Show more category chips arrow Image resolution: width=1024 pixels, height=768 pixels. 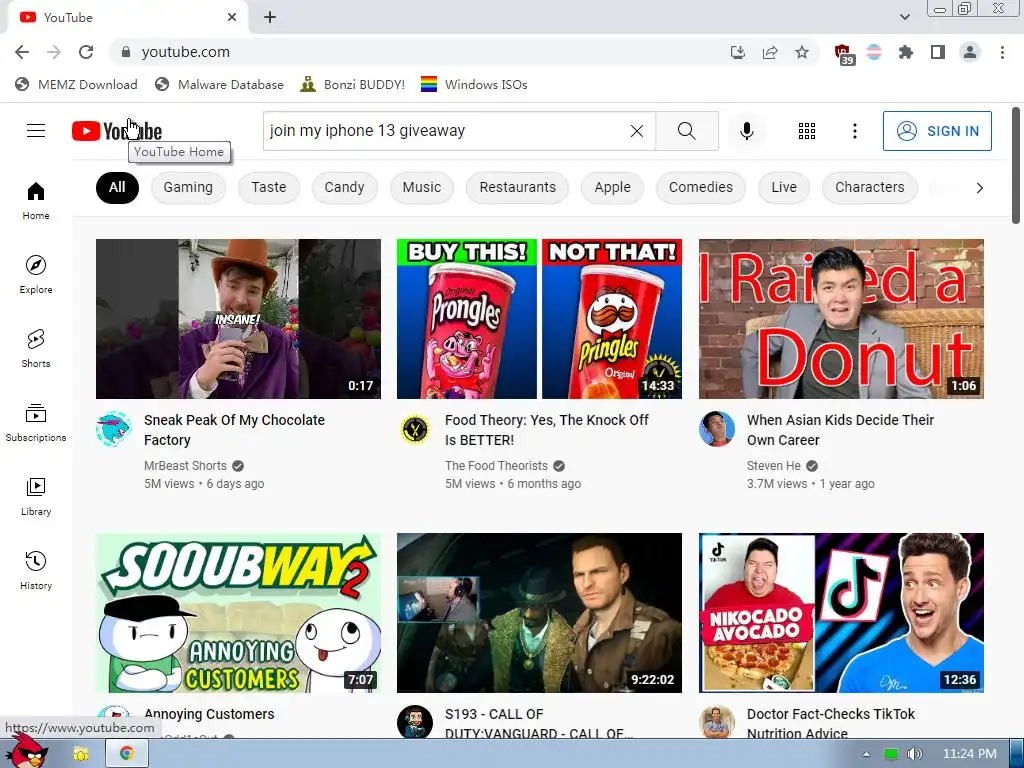pyautogui.click(x=979, y=188)
